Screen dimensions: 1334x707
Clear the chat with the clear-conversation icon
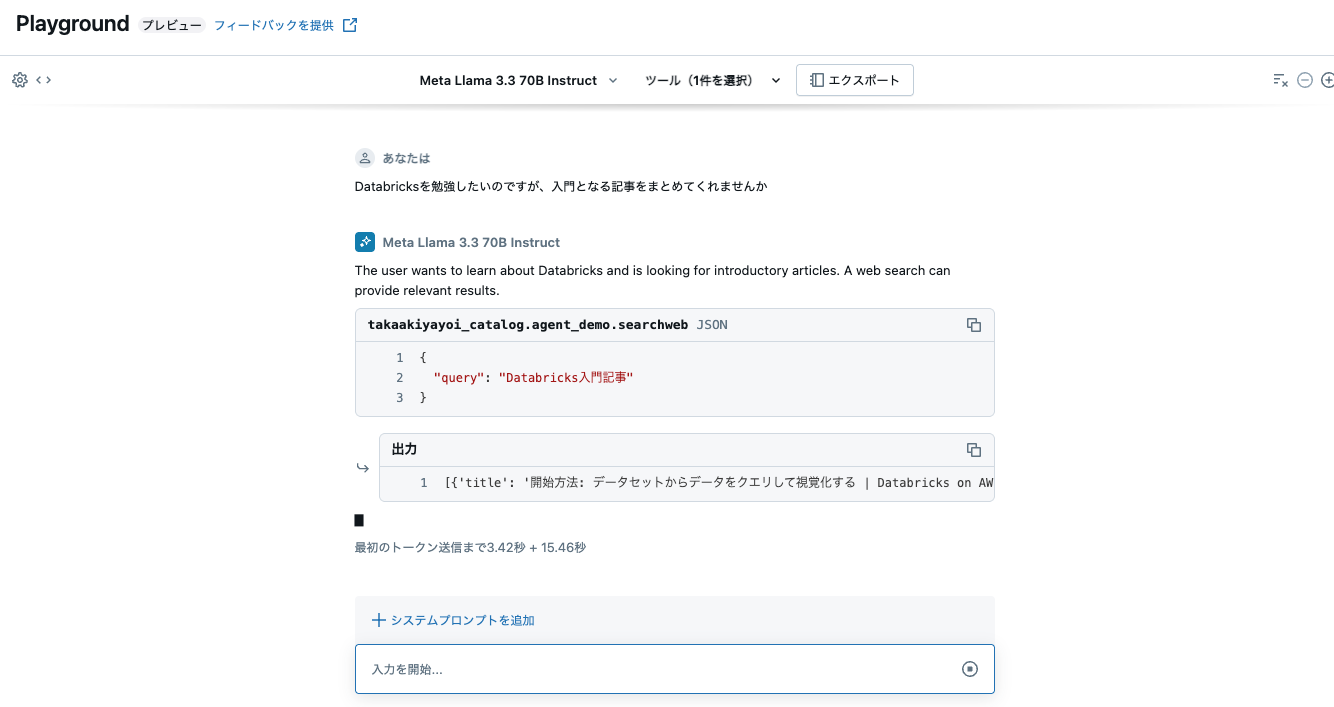(x=1280, y=79)
